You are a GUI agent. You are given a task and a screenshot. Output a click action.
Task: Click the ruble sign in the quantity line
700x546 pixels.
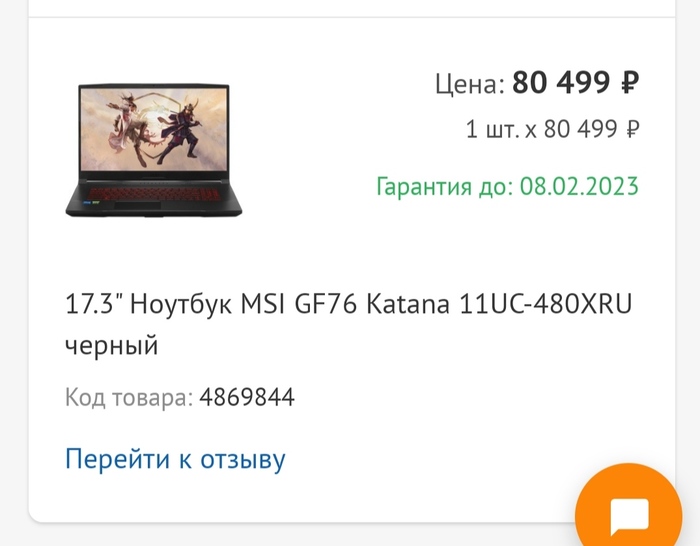pyautogui.click(x=633, y=129)
